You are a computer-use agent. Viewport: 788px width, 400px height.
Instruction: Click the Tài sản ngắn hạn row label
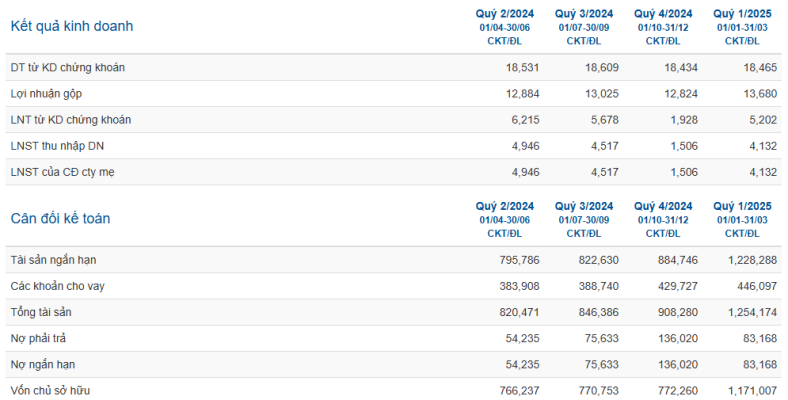pyautogui.click(x=53, y=260)
